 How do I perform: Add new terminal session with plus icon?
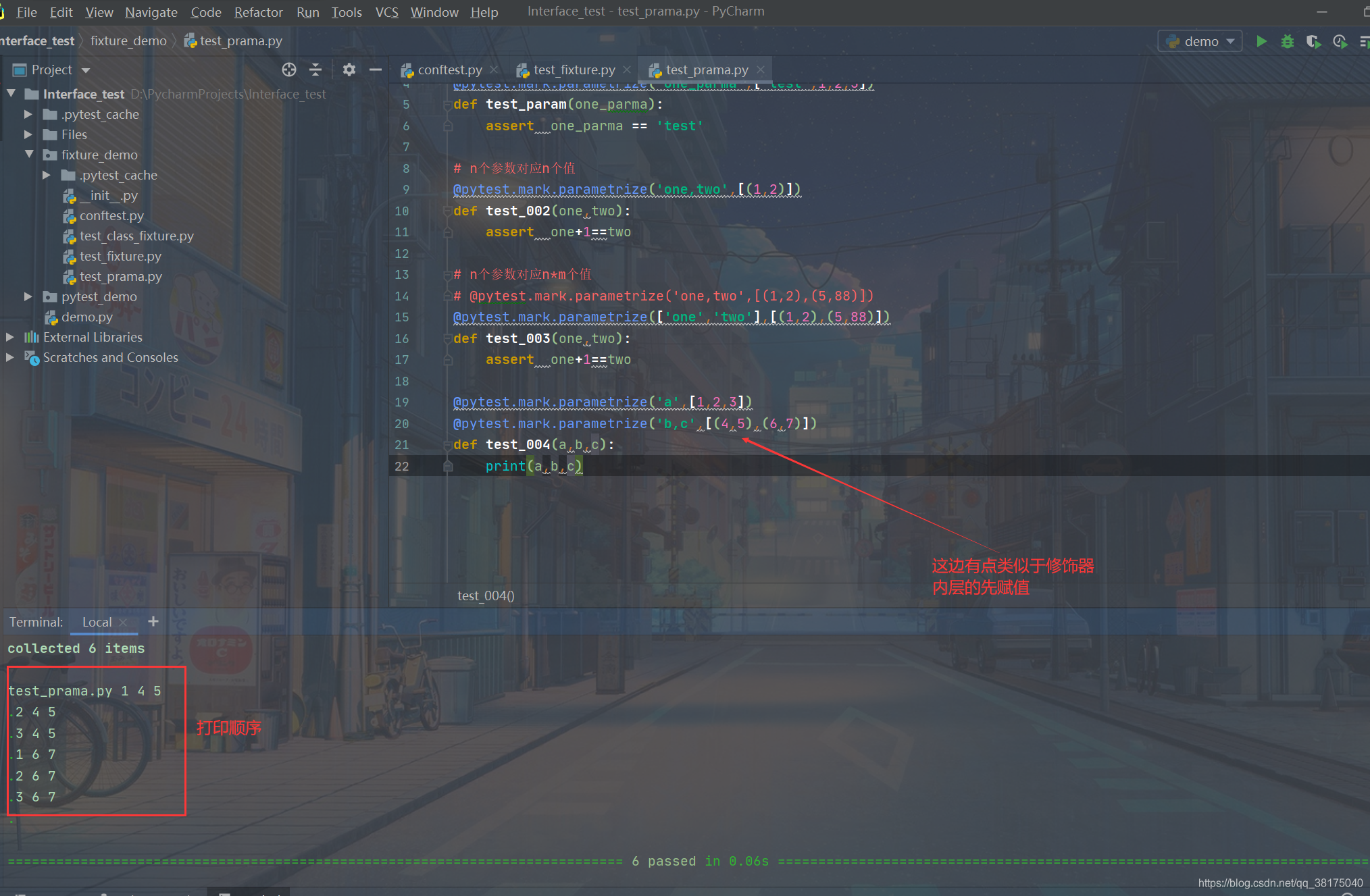(x=153, y=621)
